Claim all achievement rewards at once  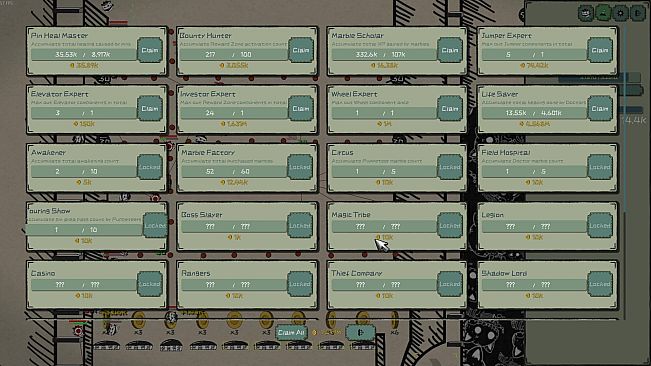291,332
